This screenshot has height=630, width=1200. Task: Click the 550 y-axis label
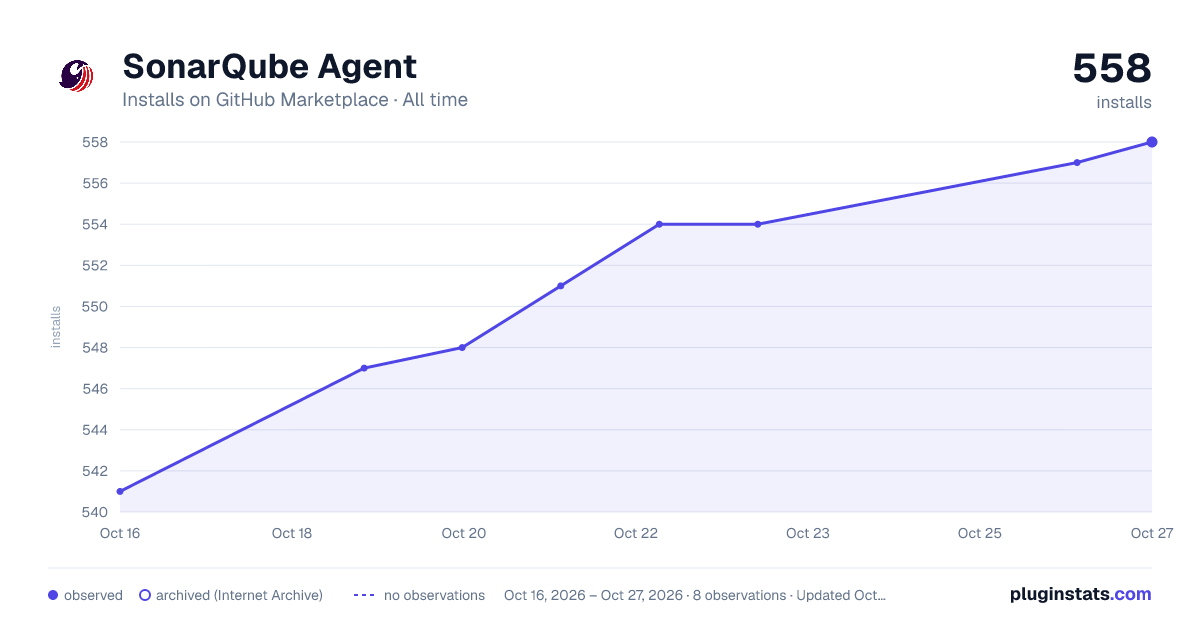(x=95, y=307)
